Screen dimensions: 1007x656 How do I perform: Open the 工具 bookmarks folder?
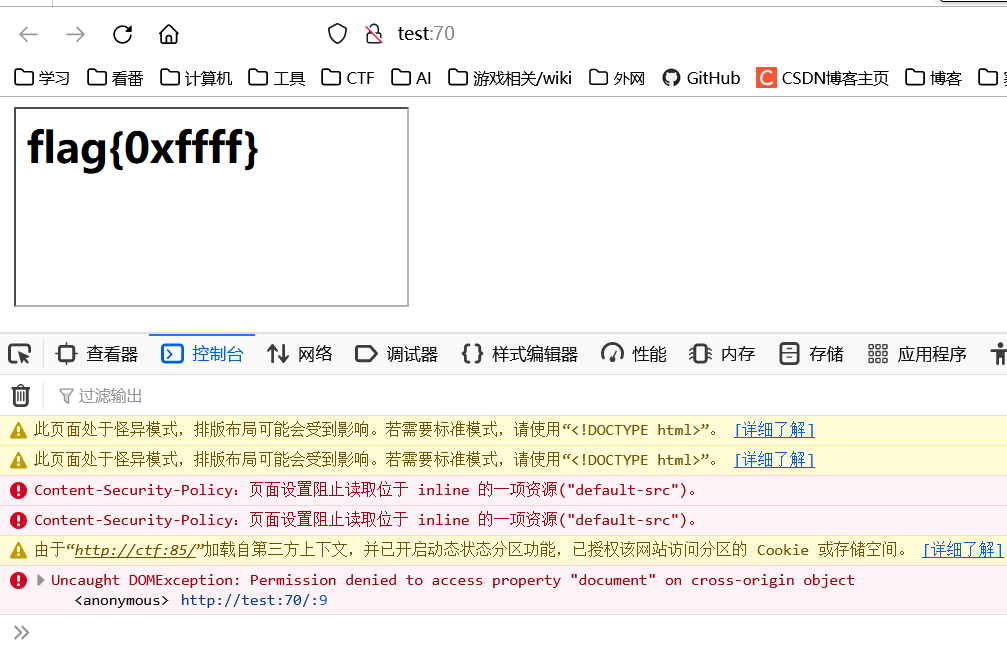click(276, 78)
